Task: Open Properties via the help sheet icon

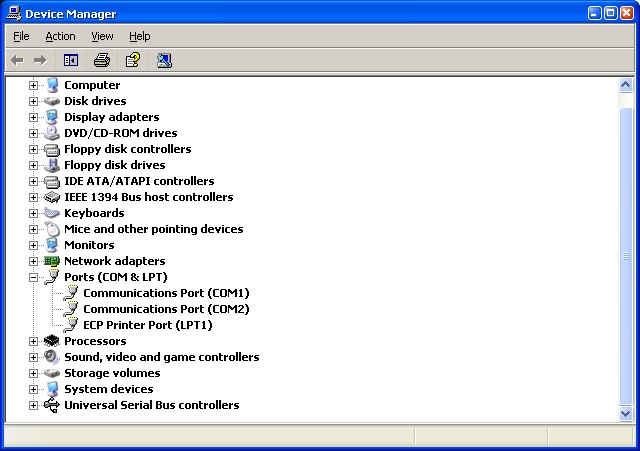Action: 133,60
